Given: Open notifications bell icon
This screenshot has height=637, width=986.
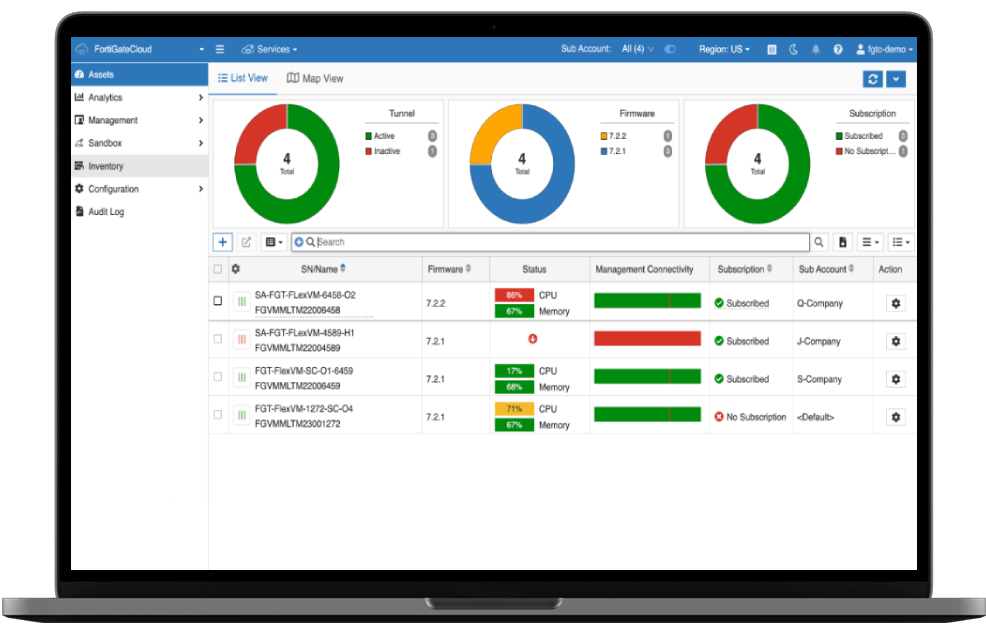Looking at the screenshot, I should click(816, 49).
